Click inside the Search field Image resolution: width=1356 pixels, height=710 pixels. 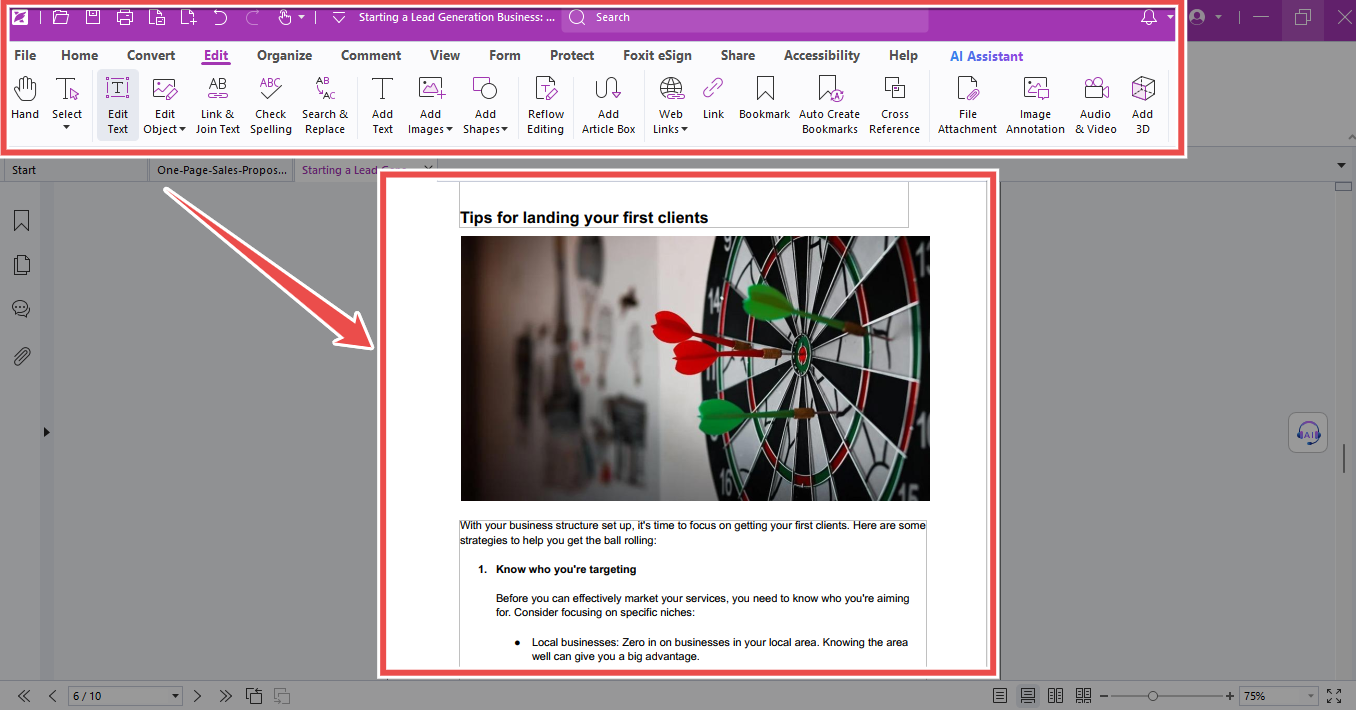coord(745,17)
